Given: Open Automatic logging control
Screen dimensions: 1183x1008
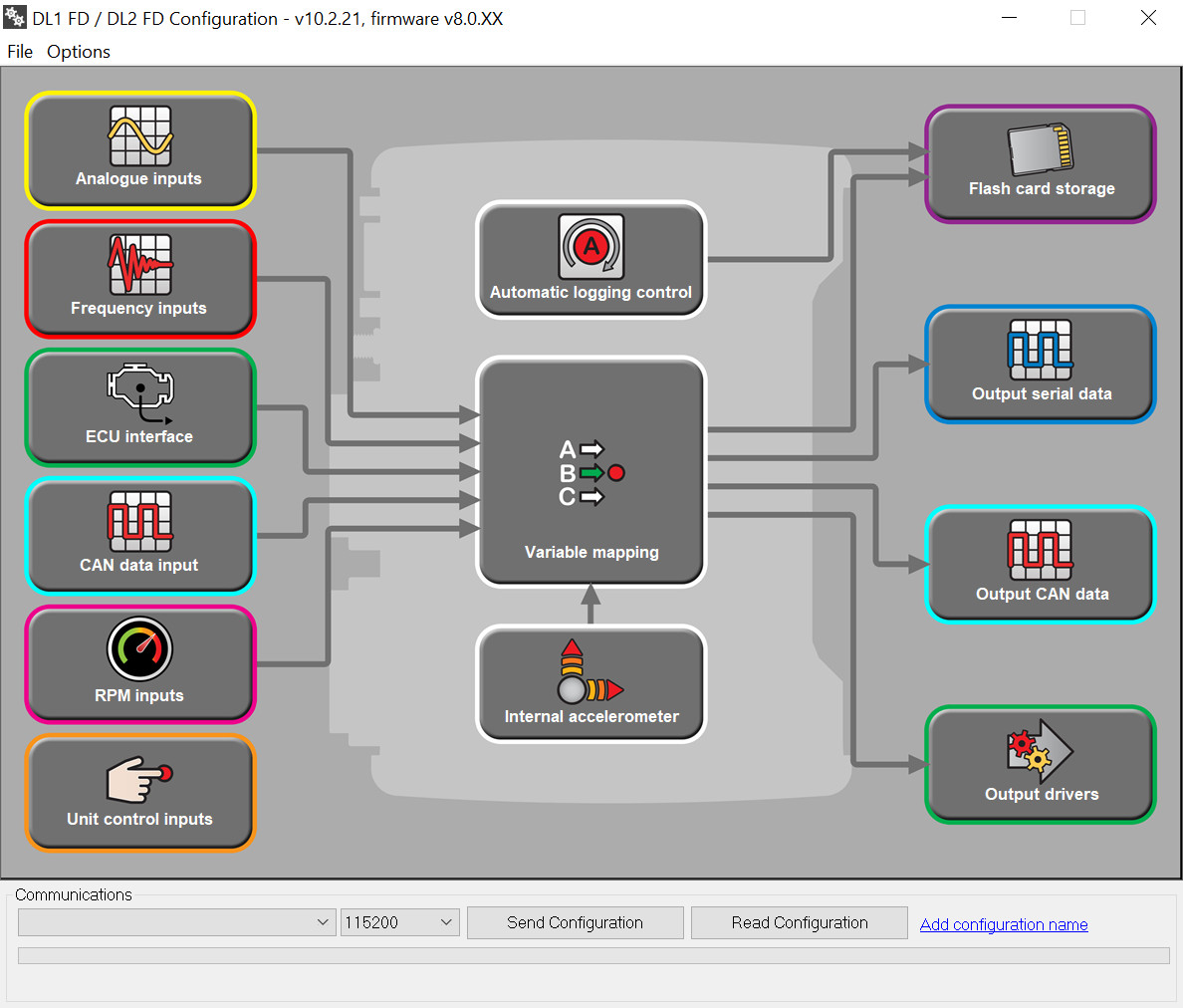Looking at the screenshot, I should [x=591, y=260].
